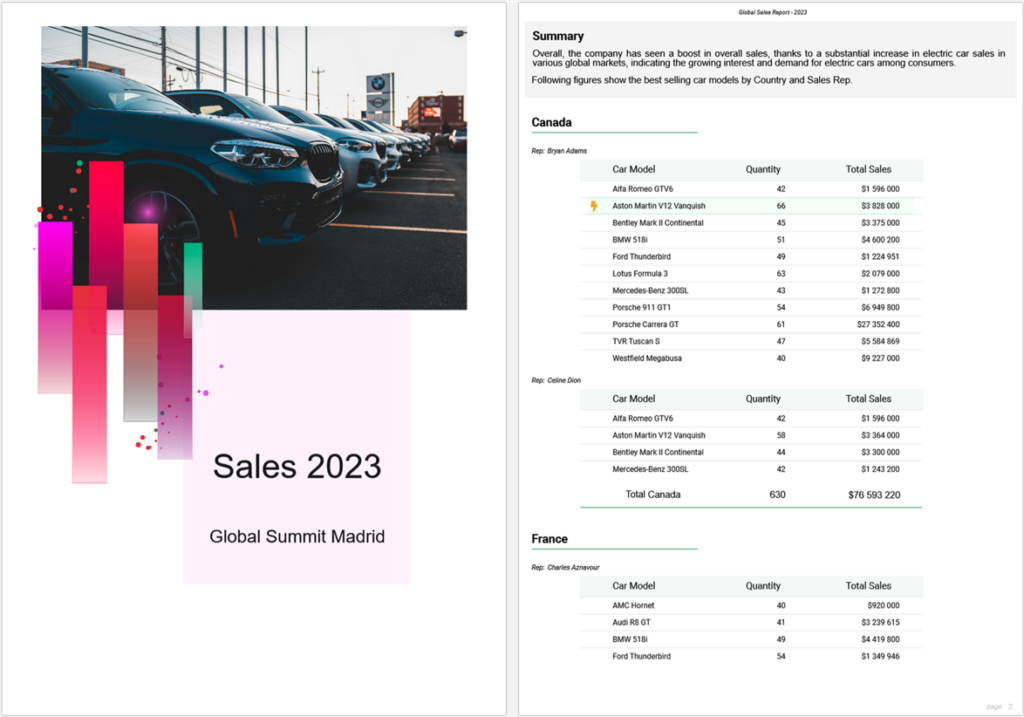
Task: Click 'Quantity' header in Bryan Adams table
Action: (763, 169)
